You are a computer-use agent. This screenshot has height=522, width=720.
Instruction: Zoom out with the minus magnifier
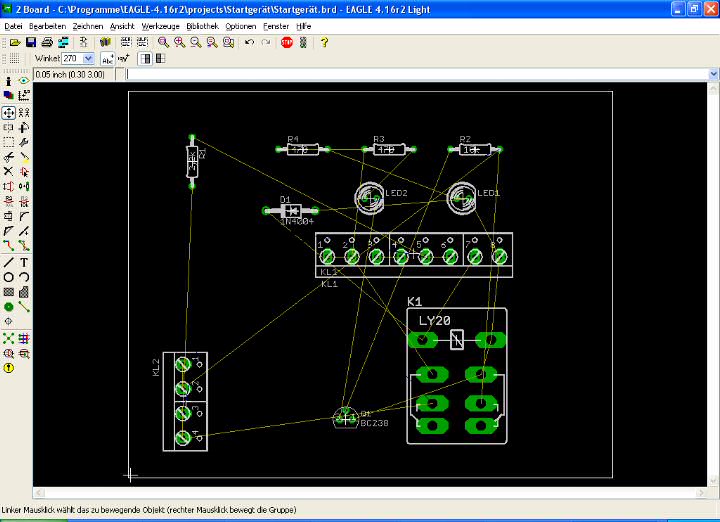196,43
